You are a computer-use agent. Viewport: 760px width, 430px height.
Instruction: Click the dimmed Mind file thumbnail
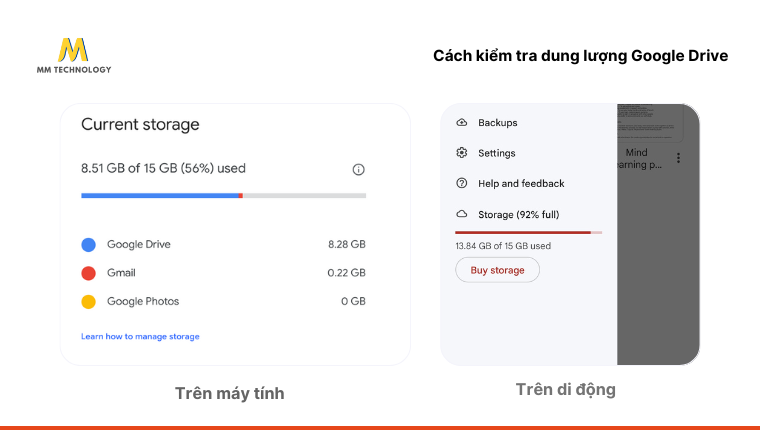(x=650, y=123)
